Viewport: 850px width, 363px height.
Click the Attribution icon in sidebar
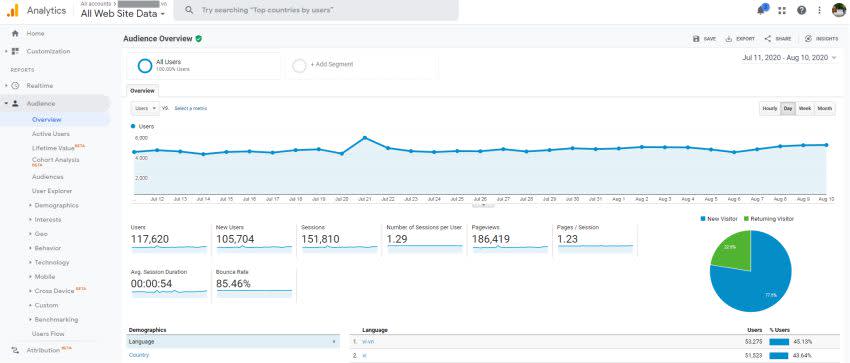15,351
